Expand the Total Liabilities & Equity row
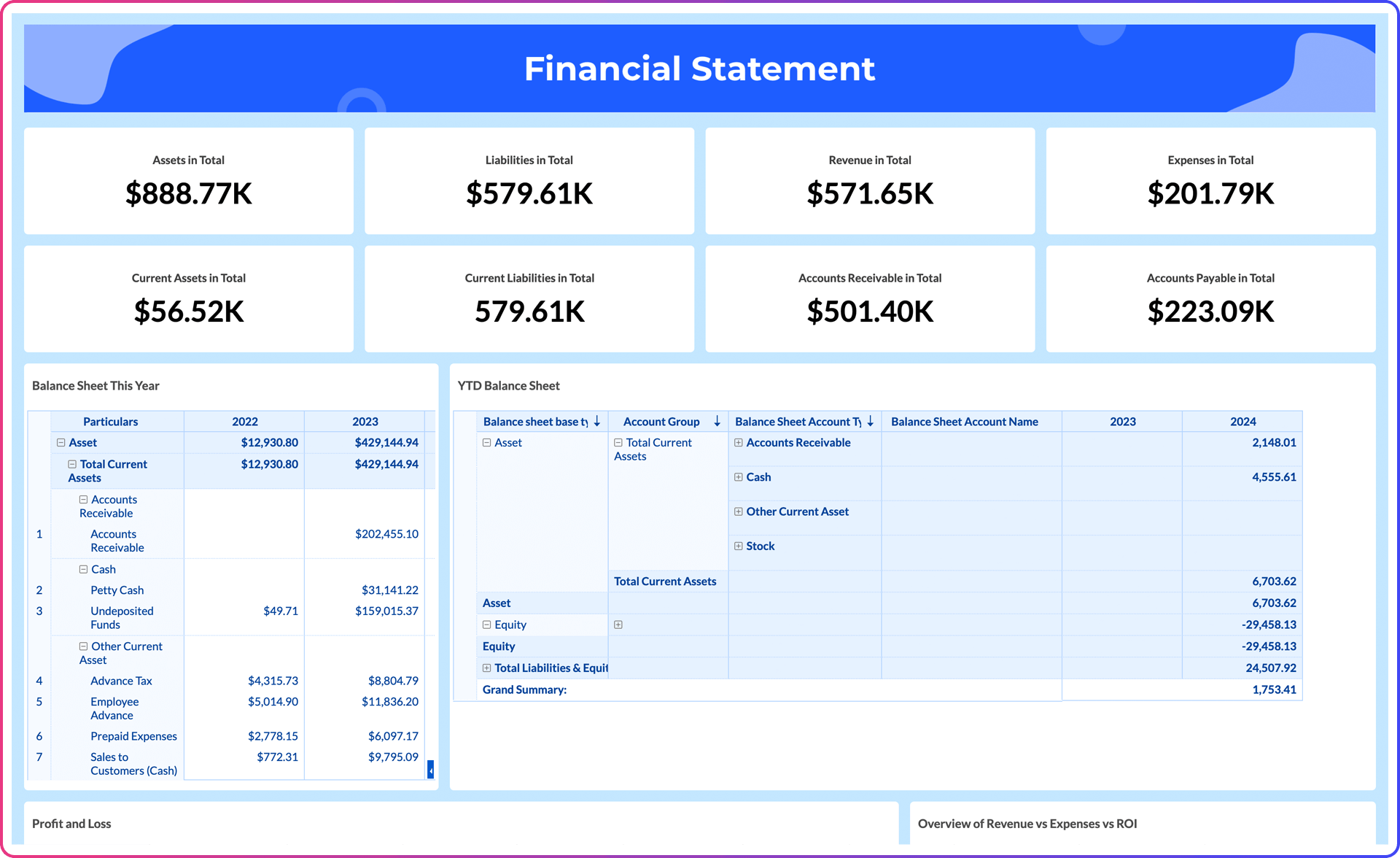The height and width of the screenshot is (858, 1400). coord(486,668)
